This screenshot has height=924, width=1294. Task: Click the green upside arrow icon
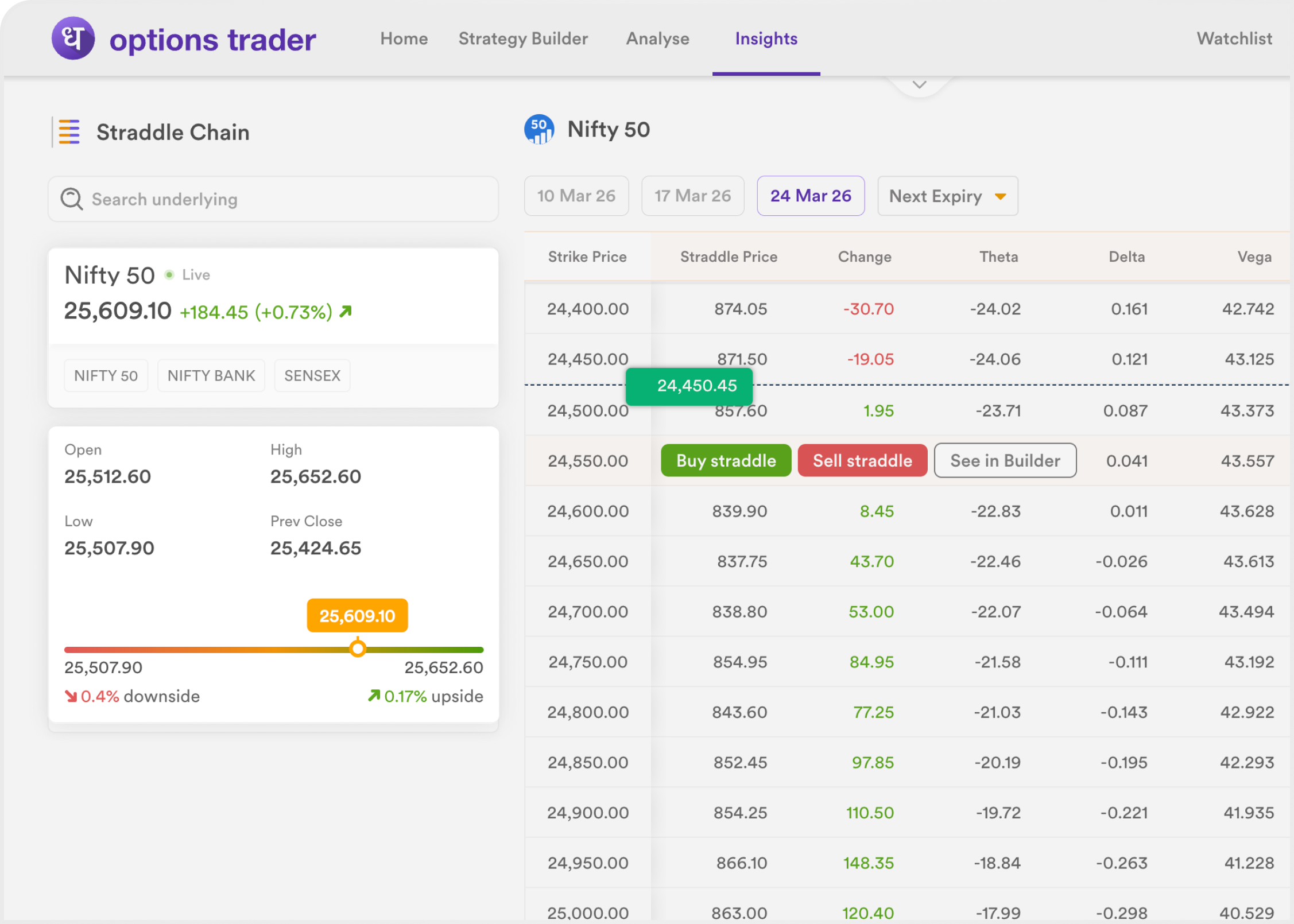tap(374, 696)
